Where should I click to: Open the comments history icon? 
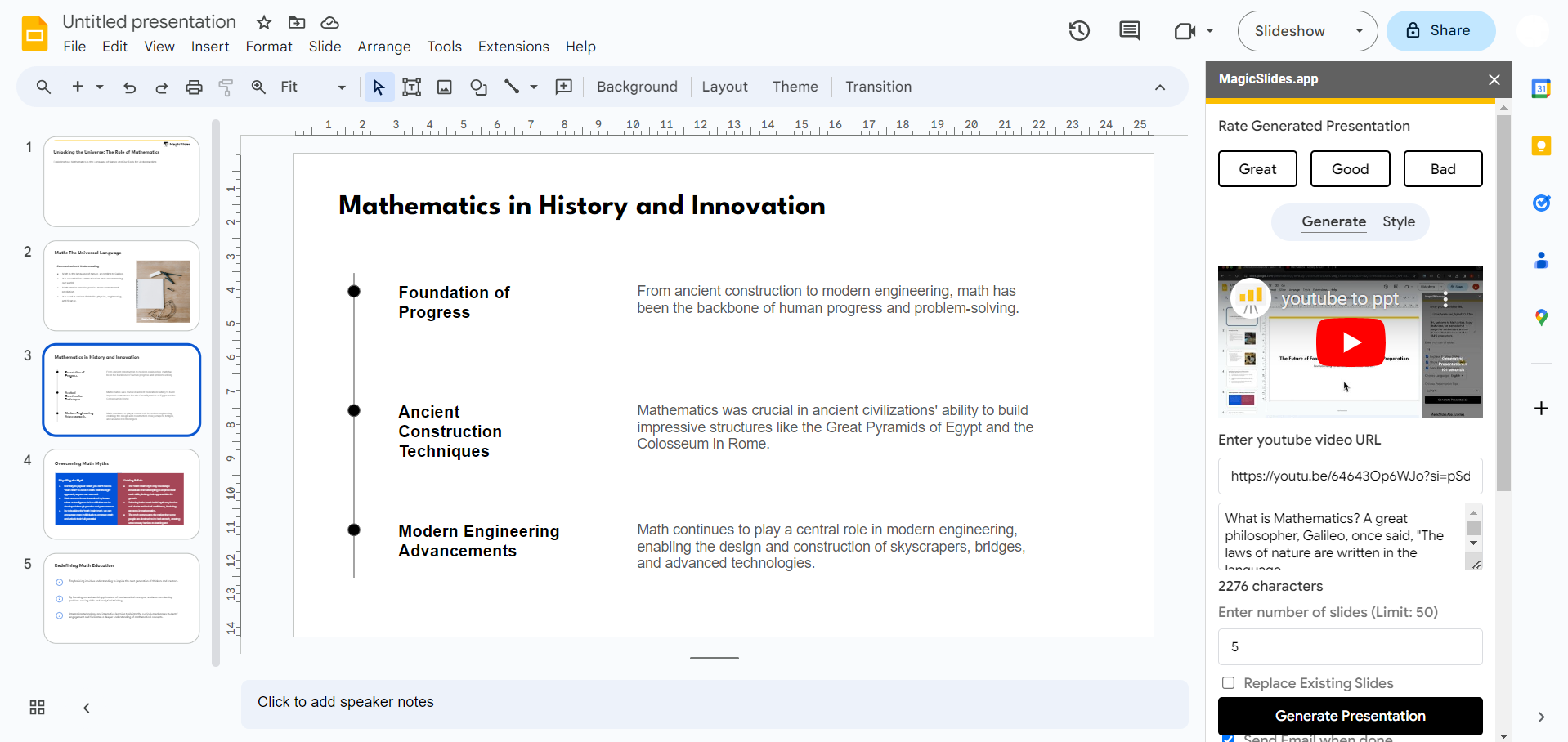(1129, 31)
